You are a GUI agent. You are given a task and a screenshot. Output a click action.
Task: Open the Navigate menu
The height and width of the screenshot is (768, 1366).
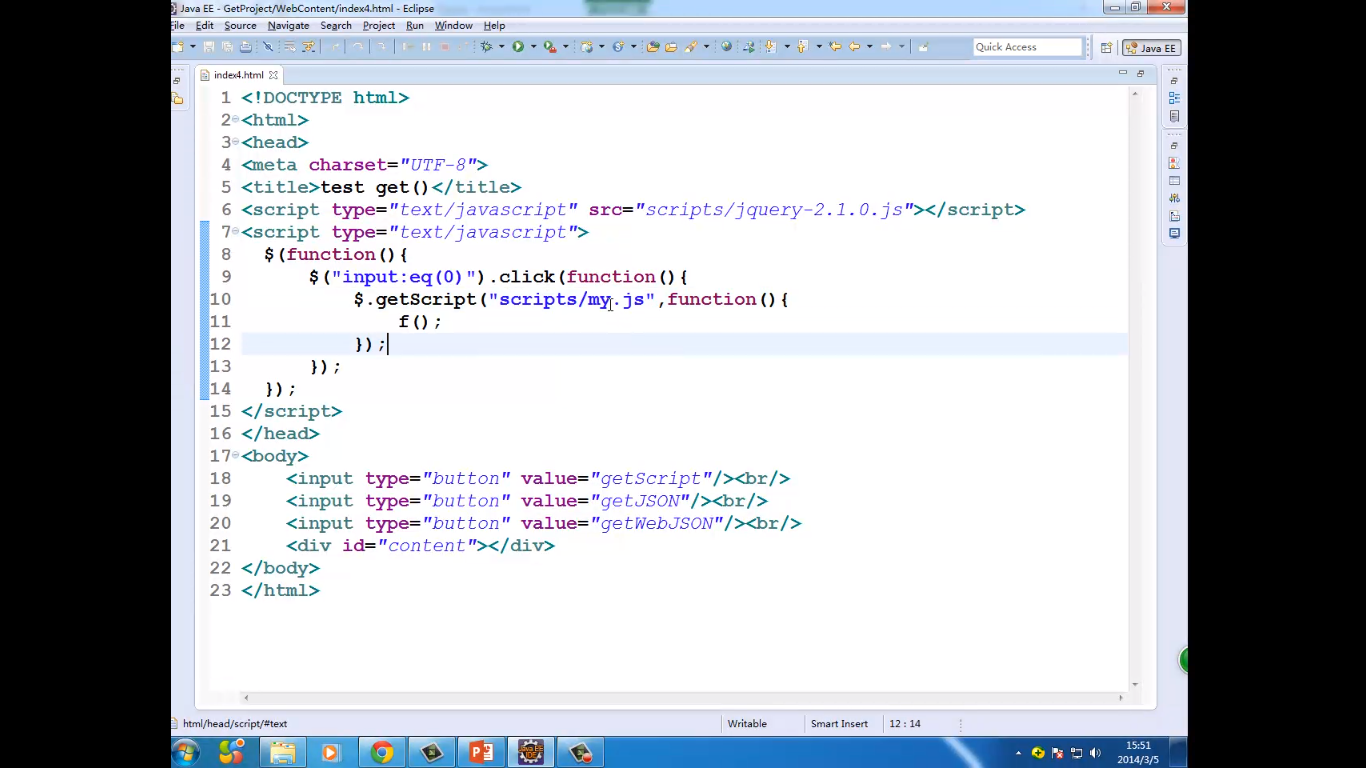pyautogui.click(x=288, y=25)
